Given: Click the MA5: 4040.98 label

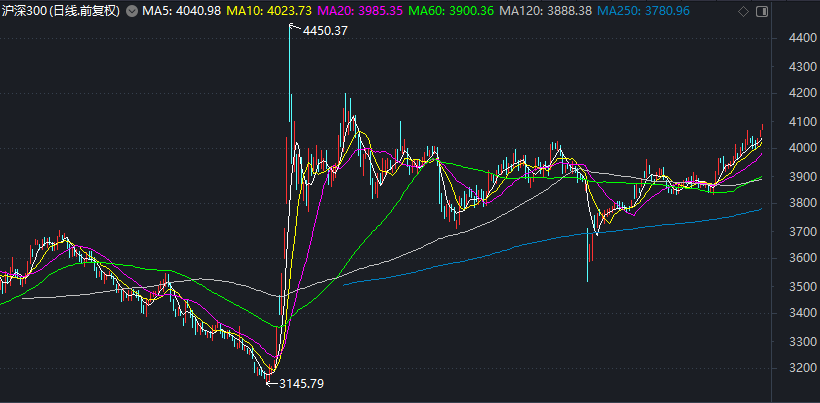Looking at the screenshot, I should point(181,10).
